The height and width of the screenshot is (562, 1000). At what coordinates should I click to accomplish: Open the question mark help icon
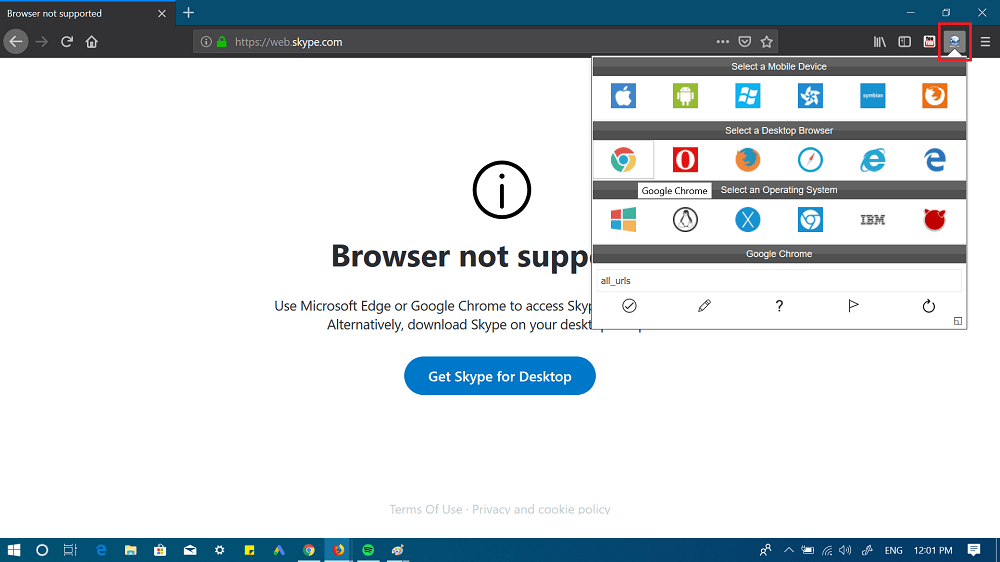coord(779,306)
